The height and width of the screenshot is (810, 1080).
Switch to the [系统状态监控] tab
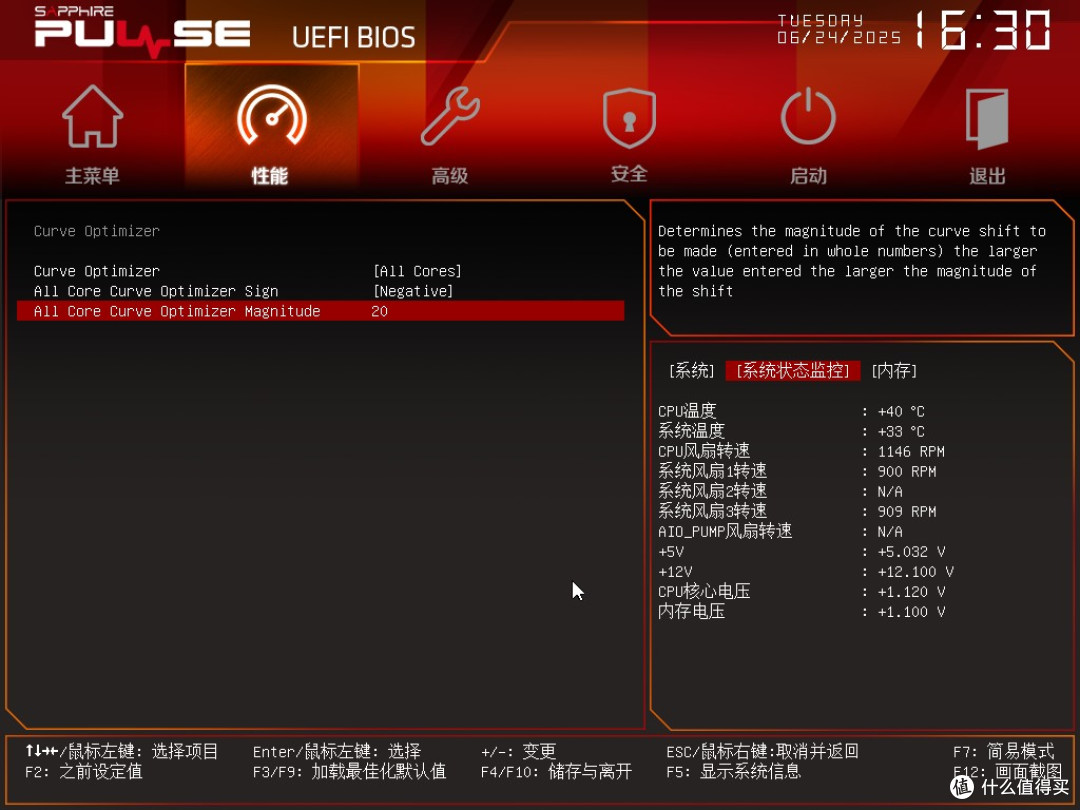tap(793, 371)
